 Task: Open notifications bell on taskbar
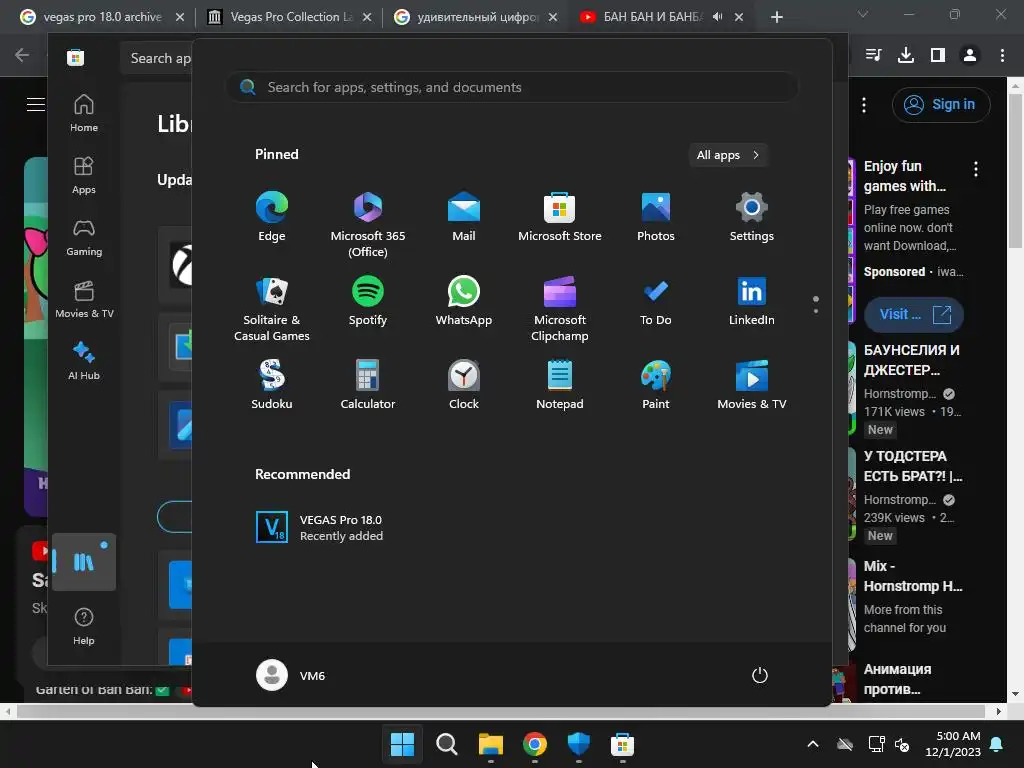pos(997,744)
